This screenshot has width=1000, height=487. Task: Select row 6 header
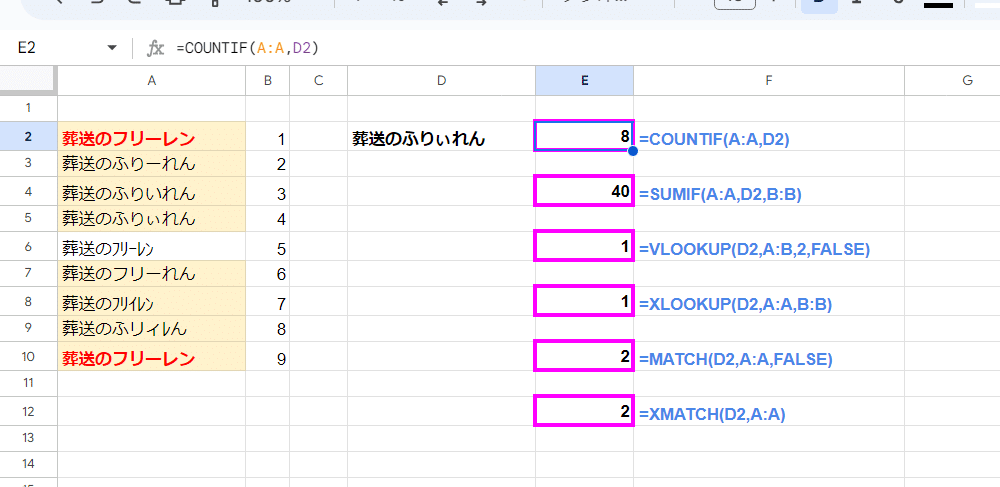pos(29,246)
